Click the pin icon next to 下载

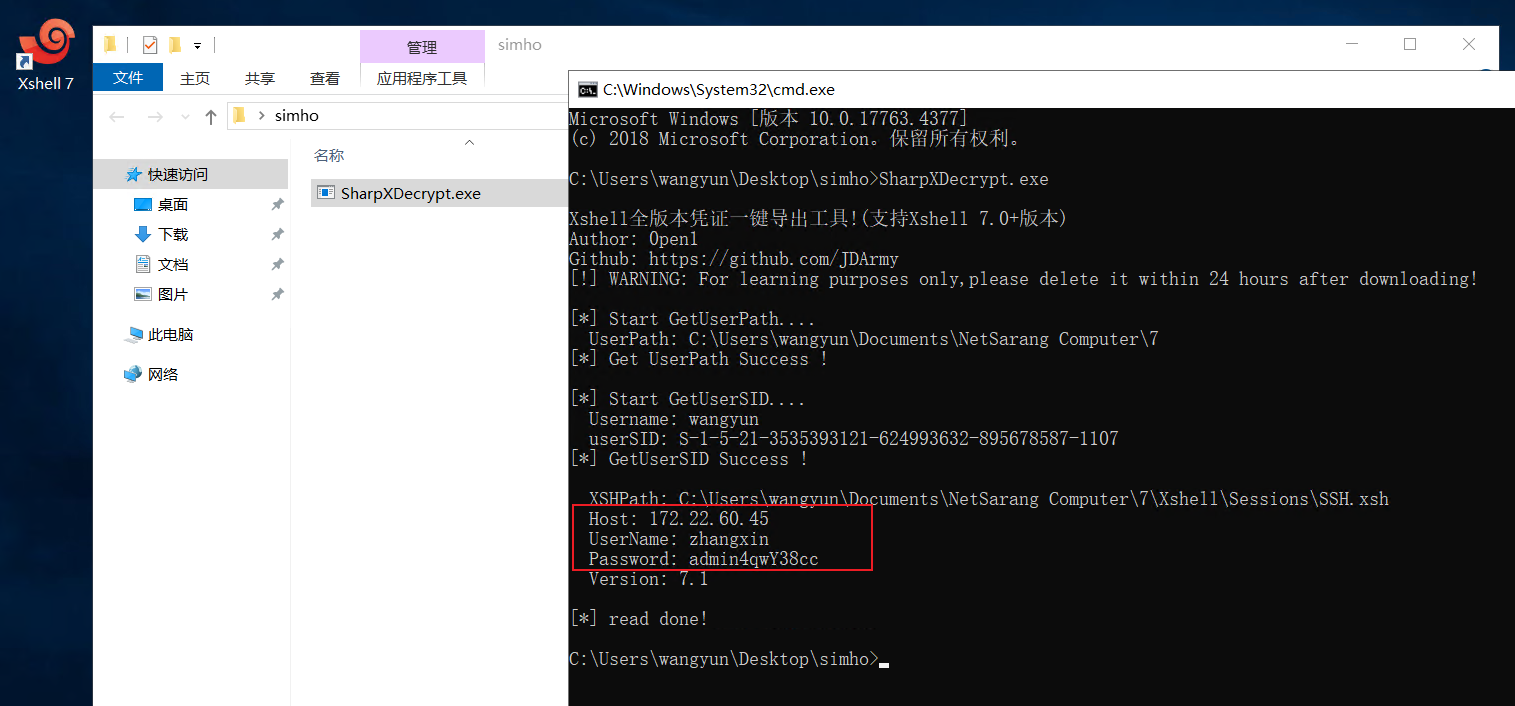pyautogui.click(x=277, y=234)
